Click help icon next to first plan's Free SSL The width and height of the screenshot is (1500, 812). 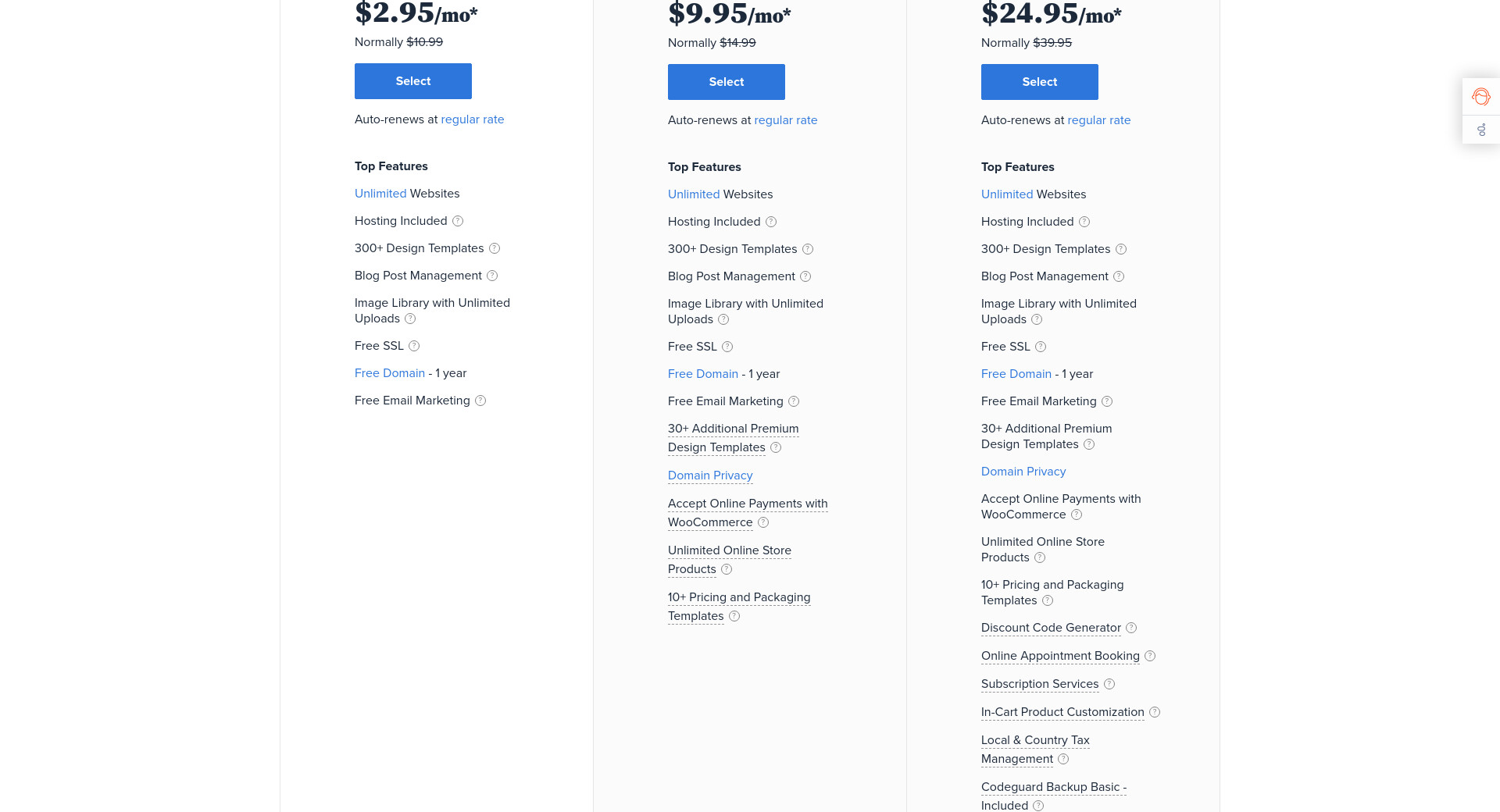414,346
